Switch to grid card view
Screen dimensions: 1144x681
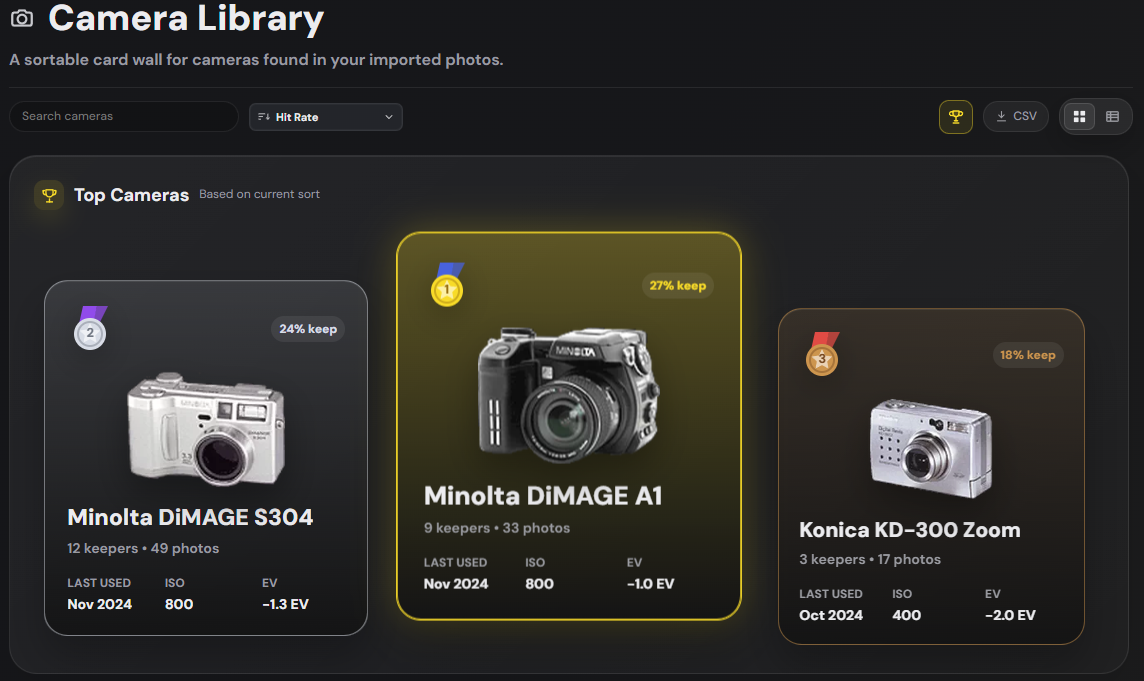click(1079, 117)
